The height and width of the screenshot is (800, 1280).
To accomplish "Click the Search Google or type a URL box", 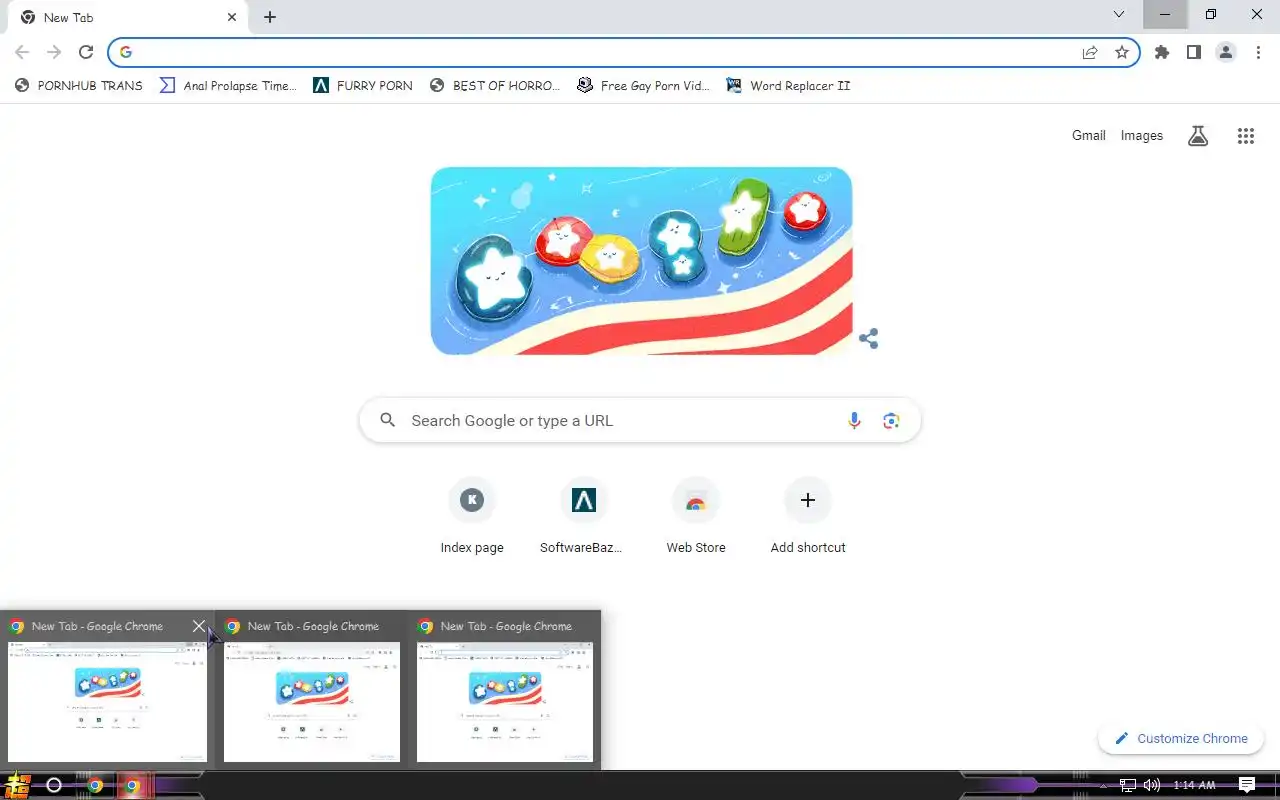I will pyautogui.click(x=640, y=421).
